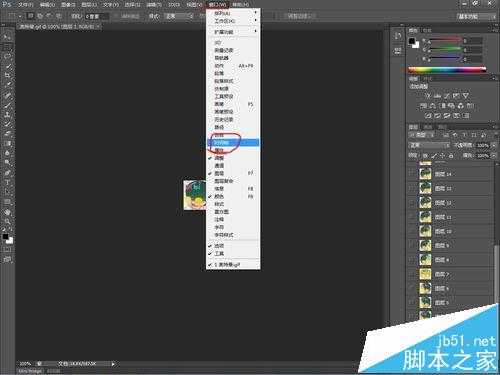Open the 不透明度 opacity dropdown arrow

493,145
